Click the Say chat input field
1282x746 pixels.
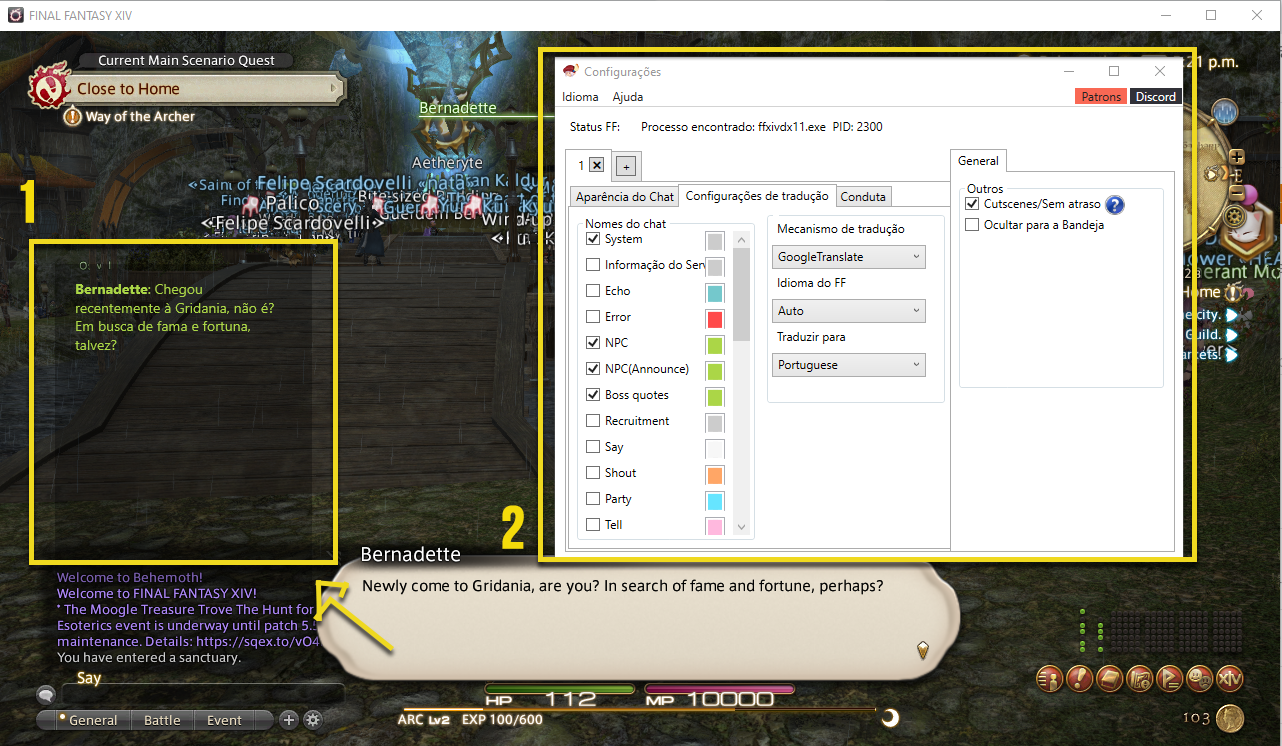203,694
